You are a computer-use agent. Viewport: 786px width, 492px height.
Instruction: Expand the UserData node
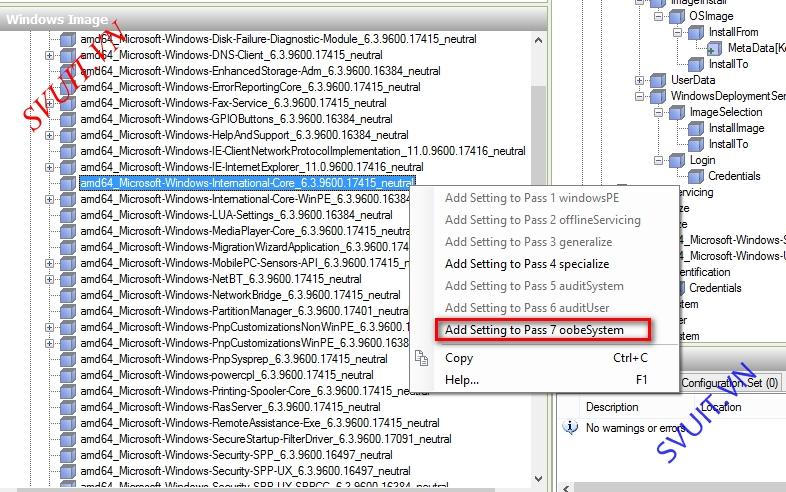[640, 80]
